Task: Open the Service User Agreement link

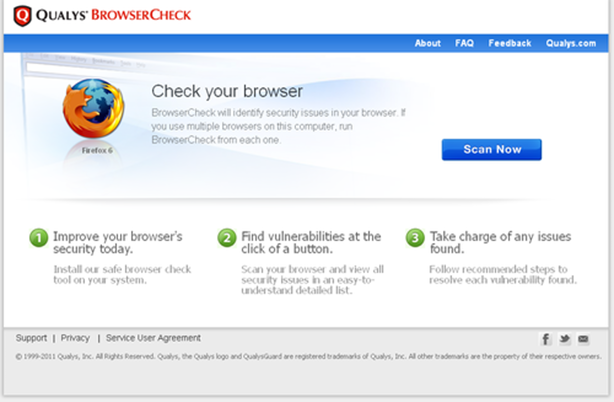Action: [153, 338]
